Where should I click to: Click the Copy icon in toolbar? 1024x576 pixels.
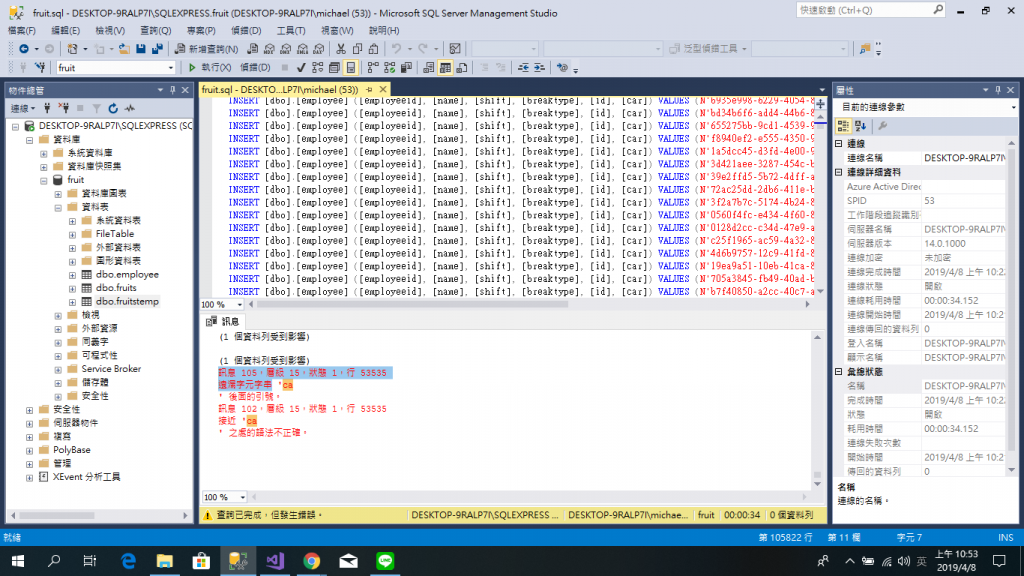[357, 49]
